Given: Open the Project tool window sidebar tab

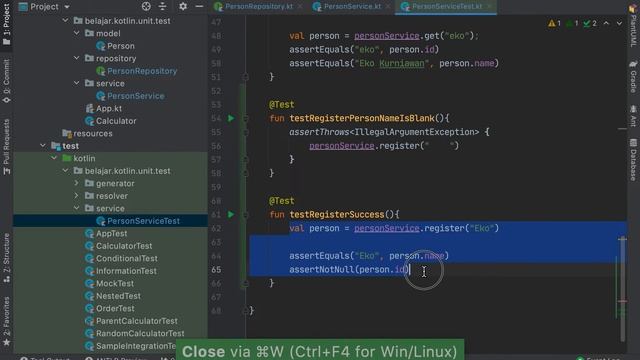Looking at the screenshot, I should [7, 24].
